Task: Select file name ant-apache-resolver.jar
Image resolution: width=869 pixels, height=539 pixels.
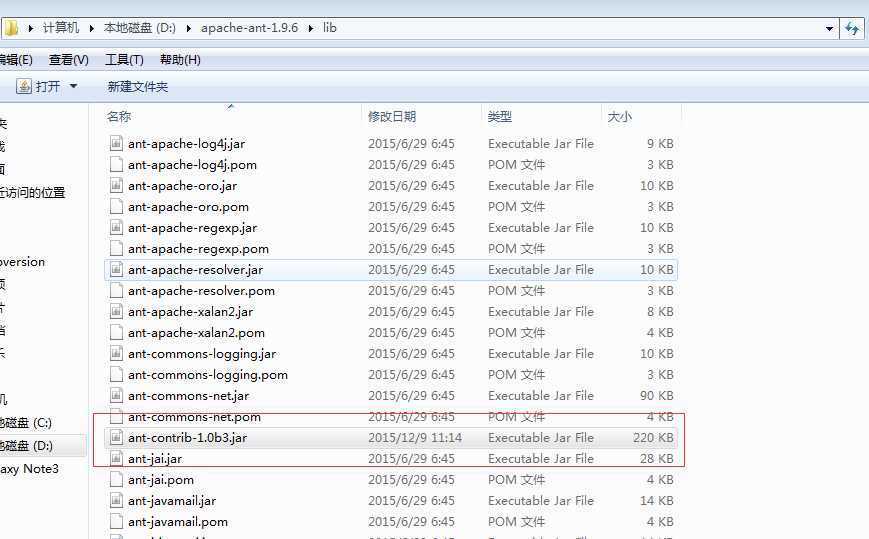Action: pyautogui.click(x=196, y=270)
